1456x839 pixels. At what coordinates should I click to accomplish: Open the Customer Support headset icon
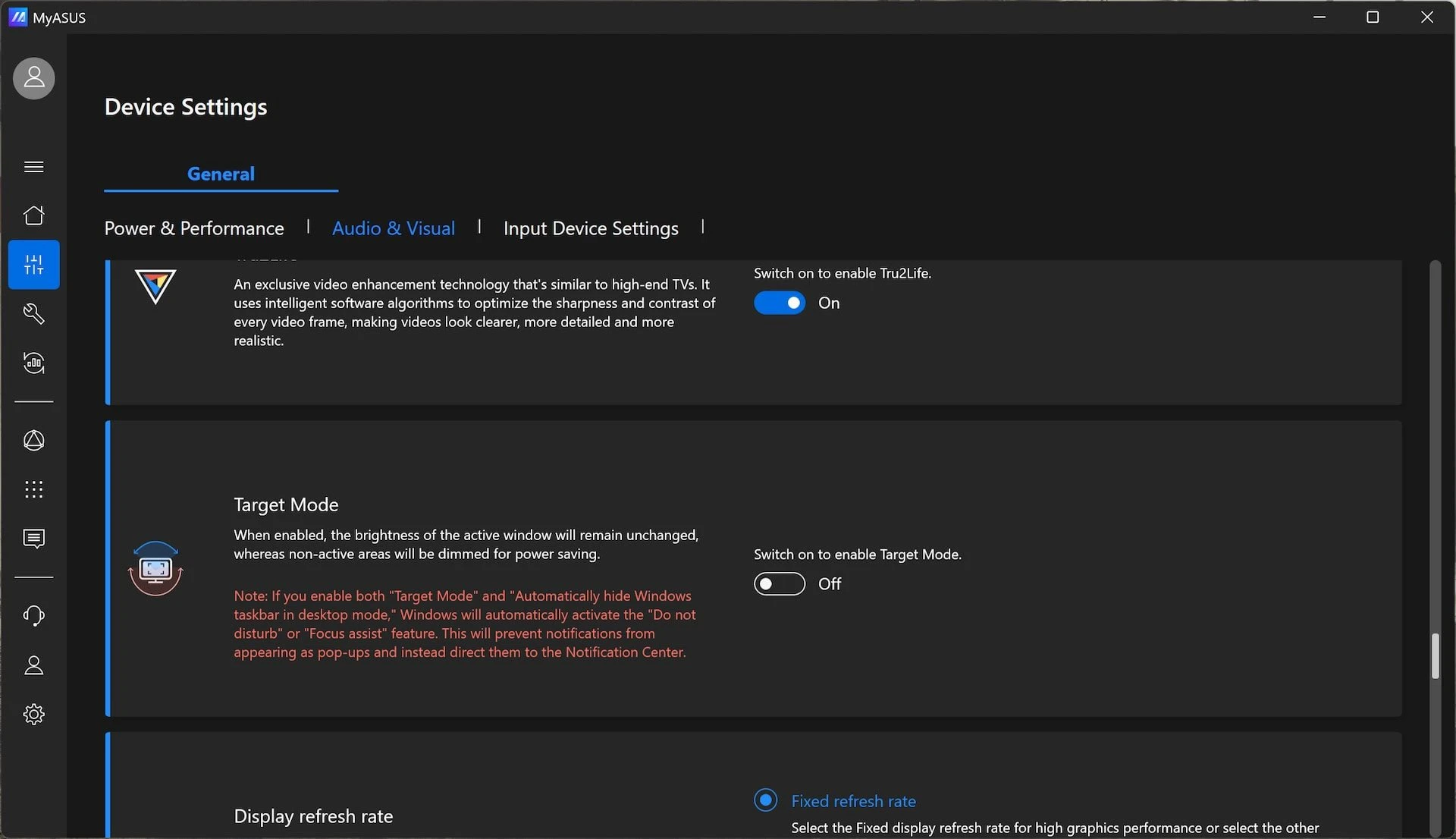tap(33, 615)
